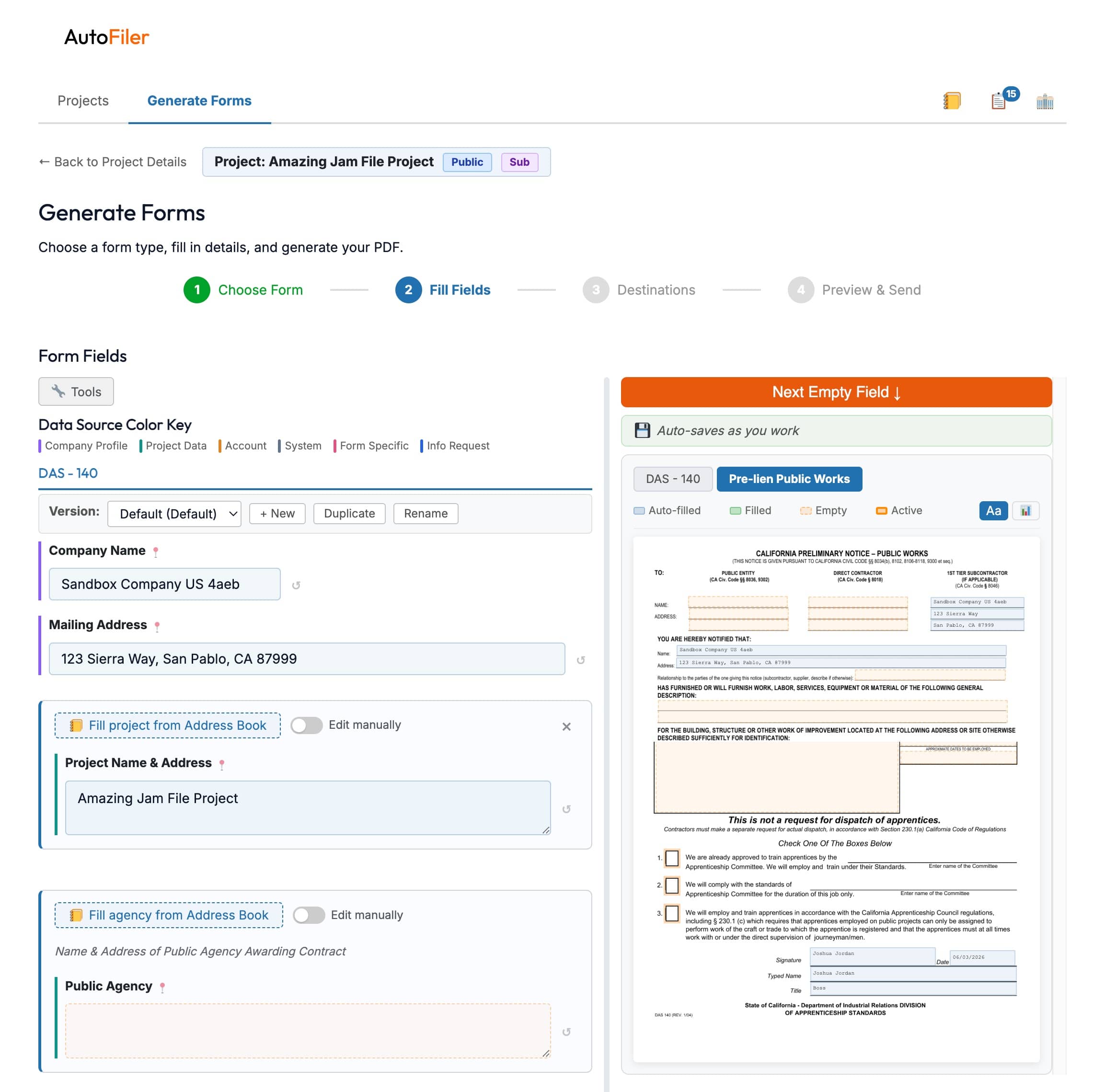Open the Tools button
Screen dimensions: 1105x1092
coord(76,391)
